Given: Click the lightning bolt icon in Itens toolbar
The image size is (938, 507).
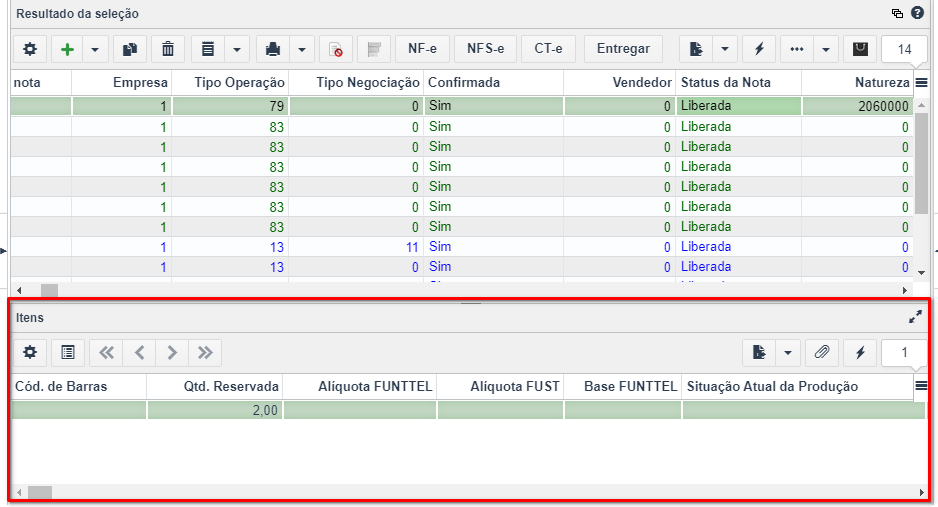Looking at the screenshot, I should [860, 353].
